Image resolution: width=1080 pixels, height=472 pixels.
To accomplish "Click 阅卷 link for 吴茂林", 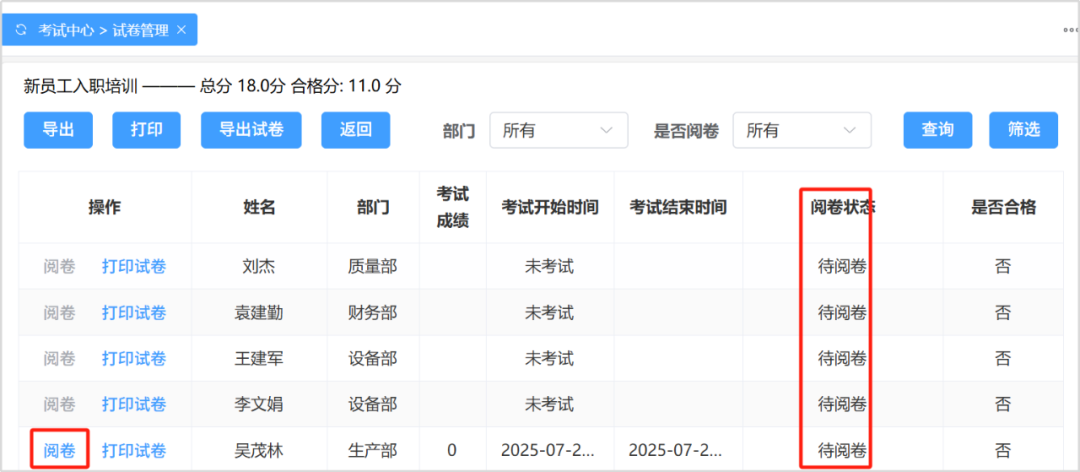I will pyautogui.click(x=60, y=451).
